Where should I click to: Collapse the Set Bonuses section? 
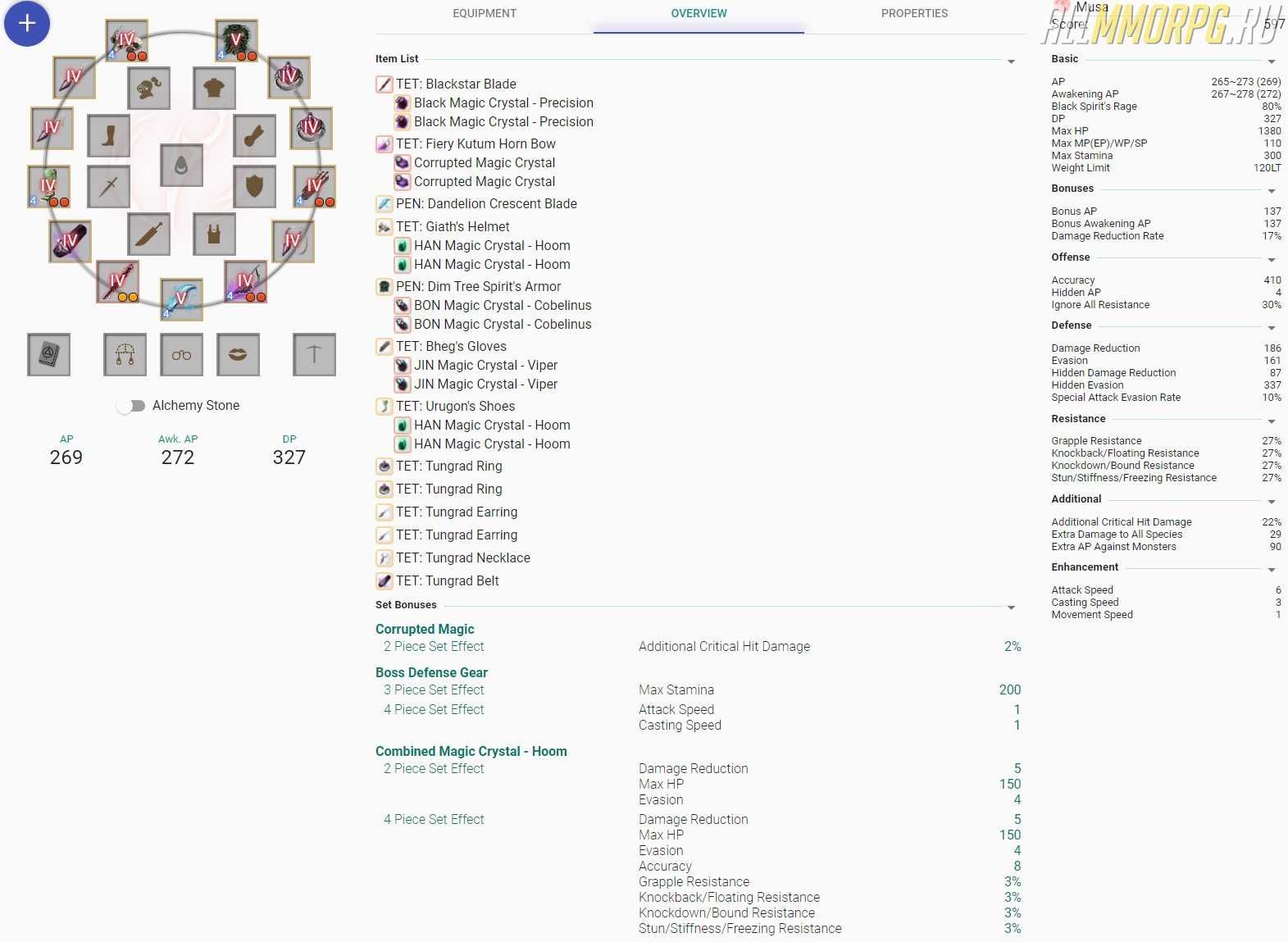[x=1011, y=608]
